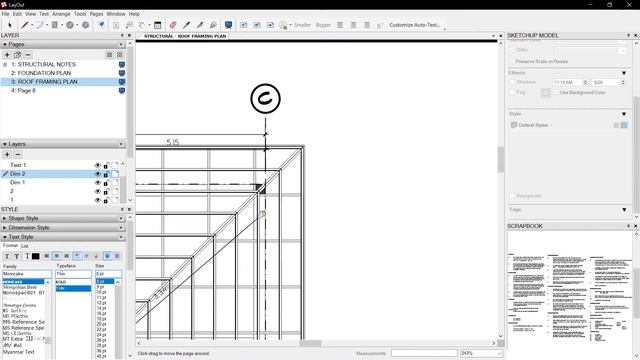Click the black text color swatch
Screen dimensions: 640x360
click(36, 256)
